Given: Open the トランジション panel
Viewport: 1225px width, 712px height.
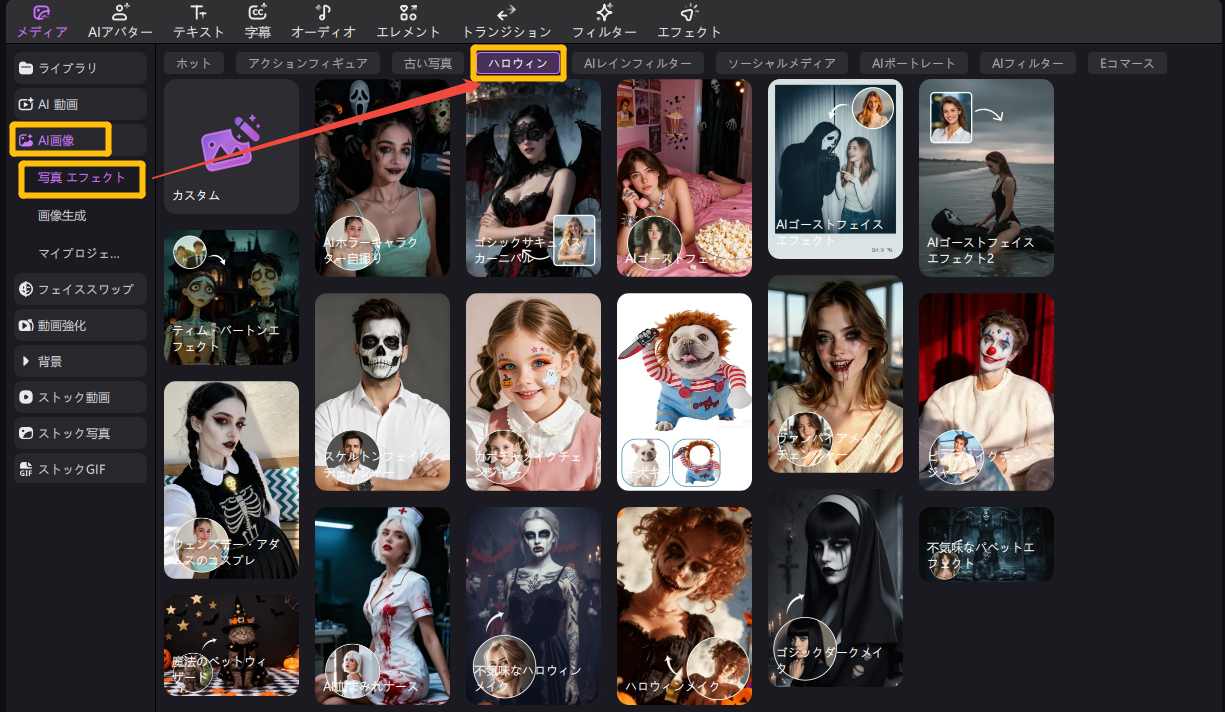Looking at the screenshot, I should point(506,14).
